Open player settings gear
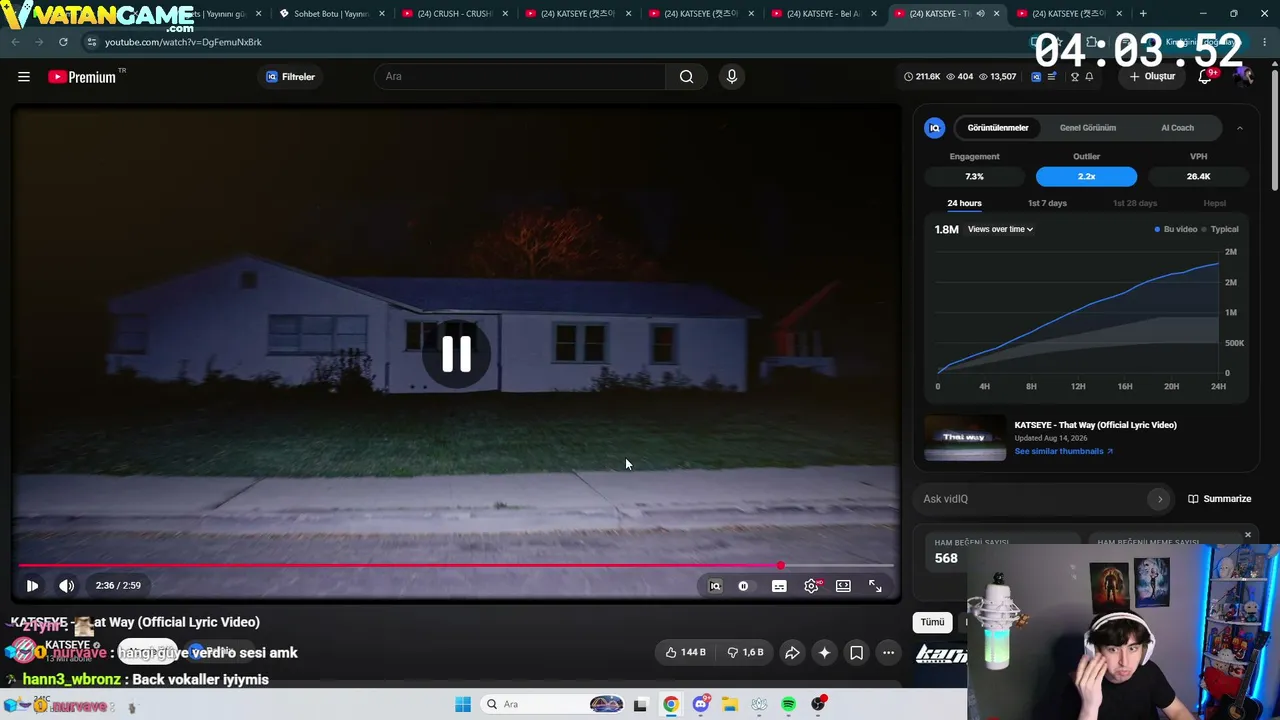1280x720 pixels. click(811, 586)
